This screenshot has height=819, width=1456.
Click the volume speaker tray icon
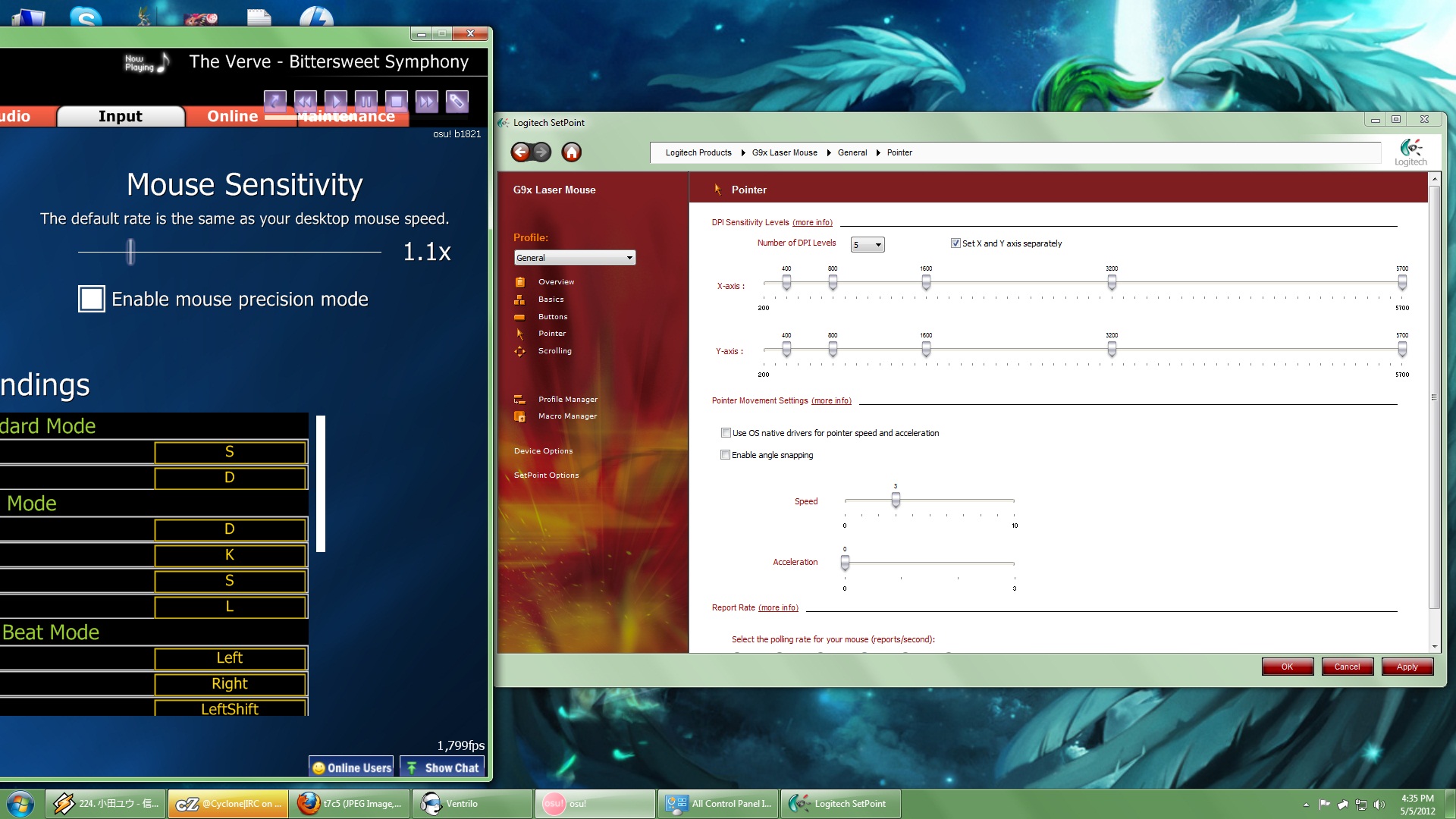(1379, 805)
